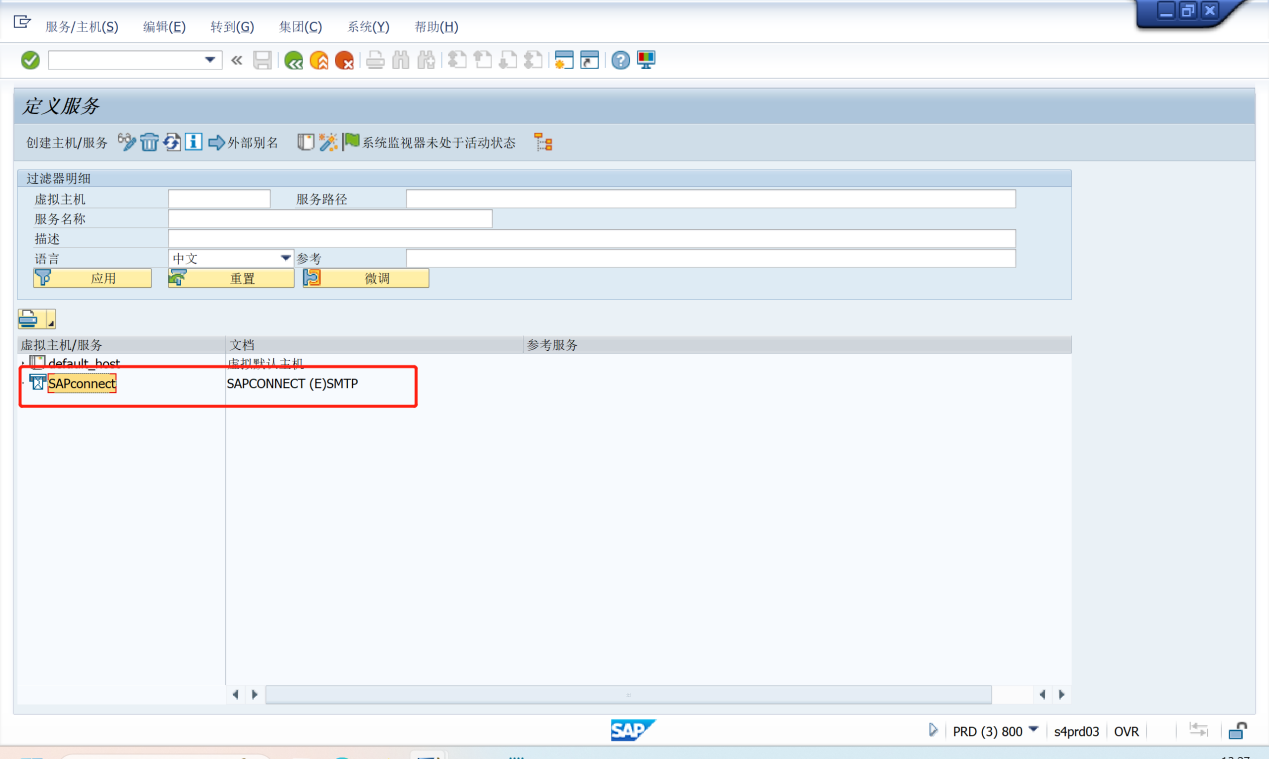The width and height of the screenshot is (1269, 759).
Task: Click the printer icon above the service tree
Action: (28, 319)
